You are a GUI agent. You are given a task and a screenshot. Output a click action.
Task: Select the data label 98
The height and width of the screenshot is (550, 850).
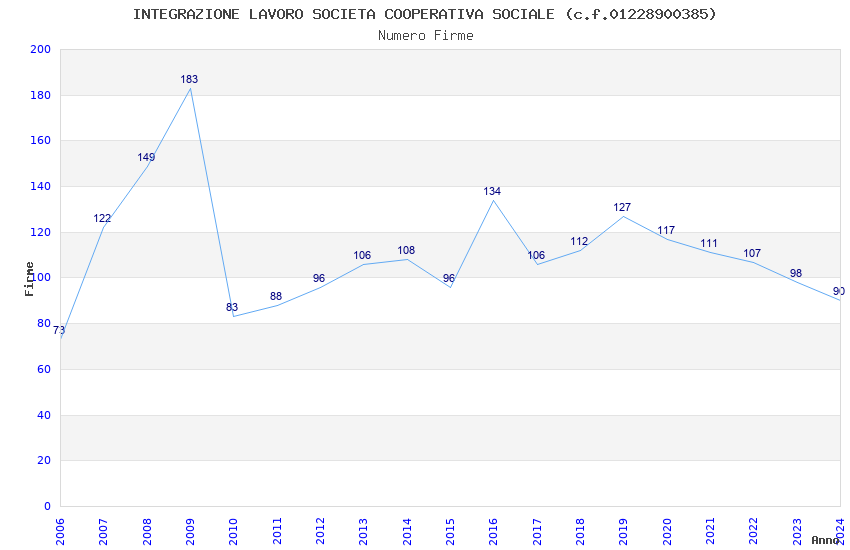click(x=796, y=274)
